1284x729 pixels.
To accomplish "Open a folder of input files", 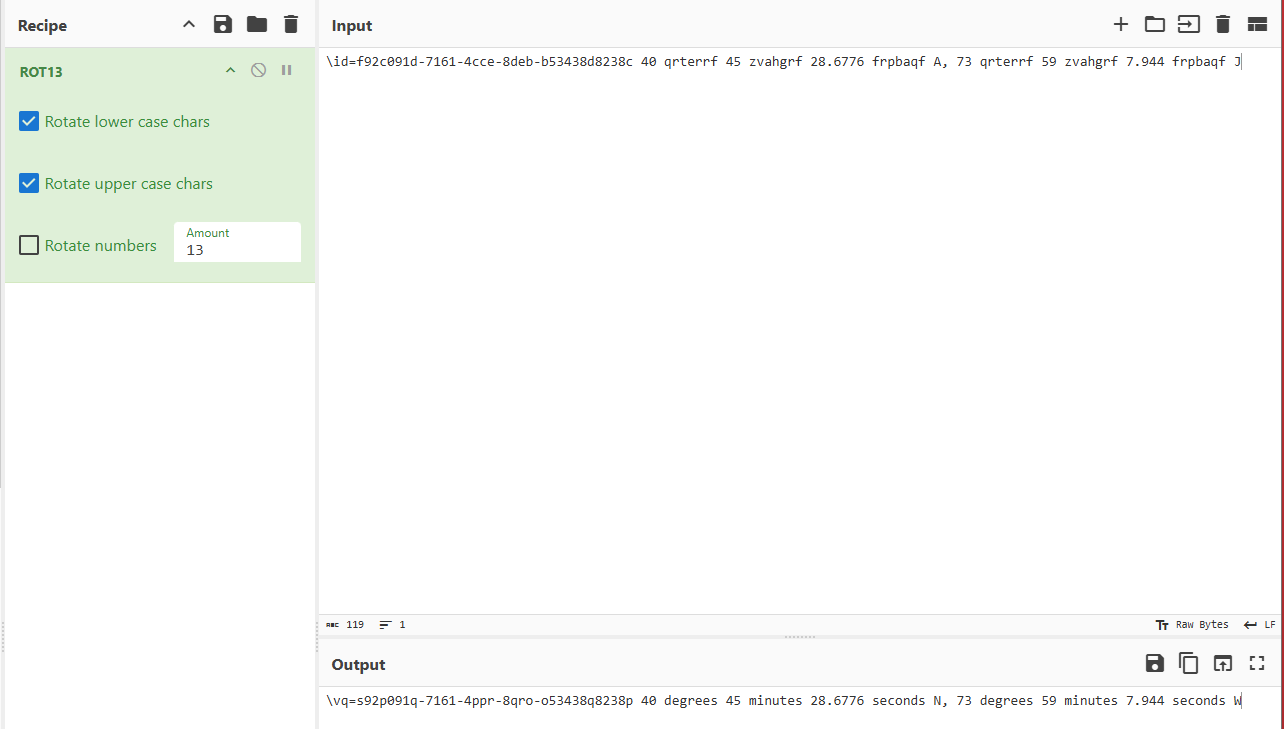I will coord(1155,24).
